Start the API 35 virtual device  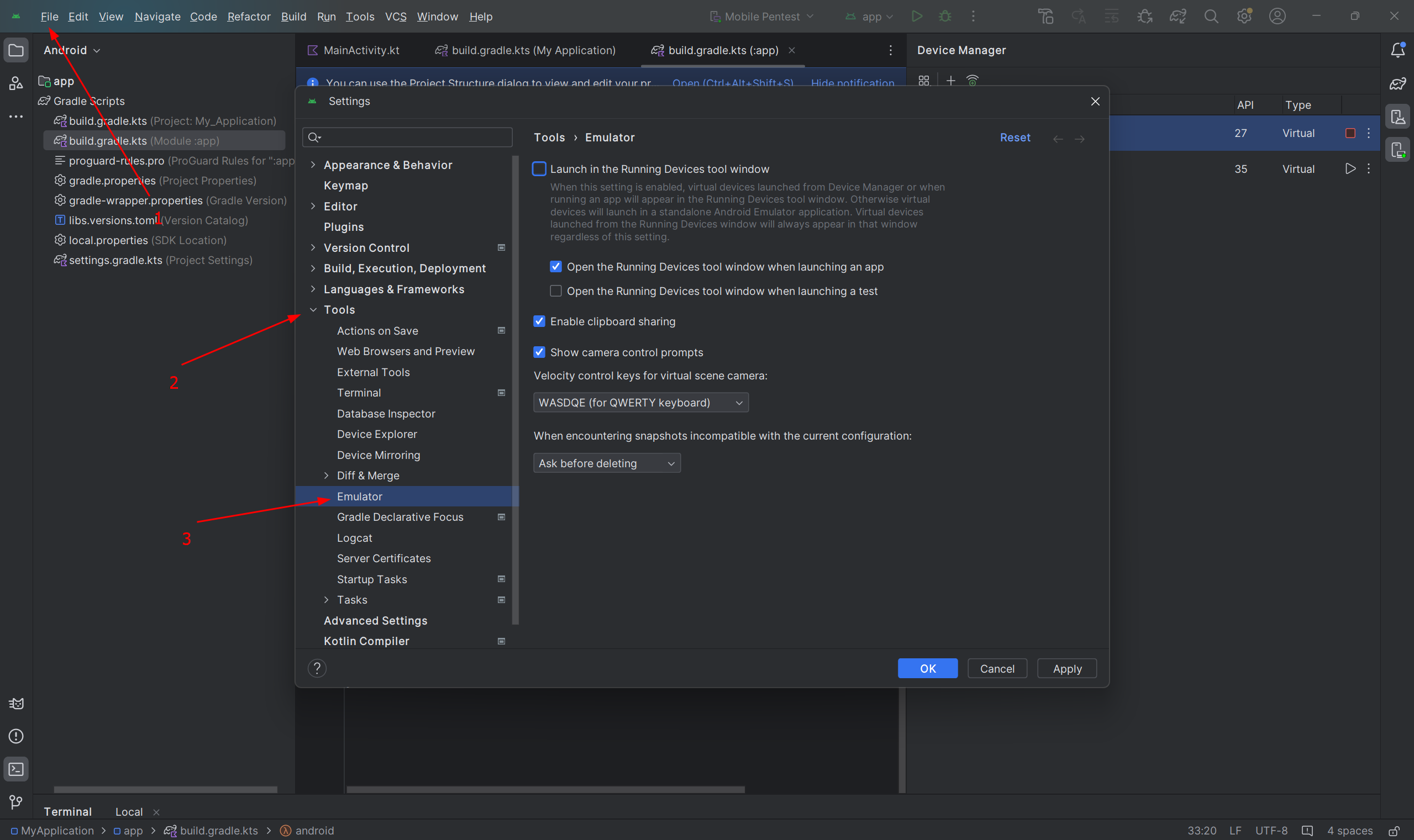click(1350, 168)
